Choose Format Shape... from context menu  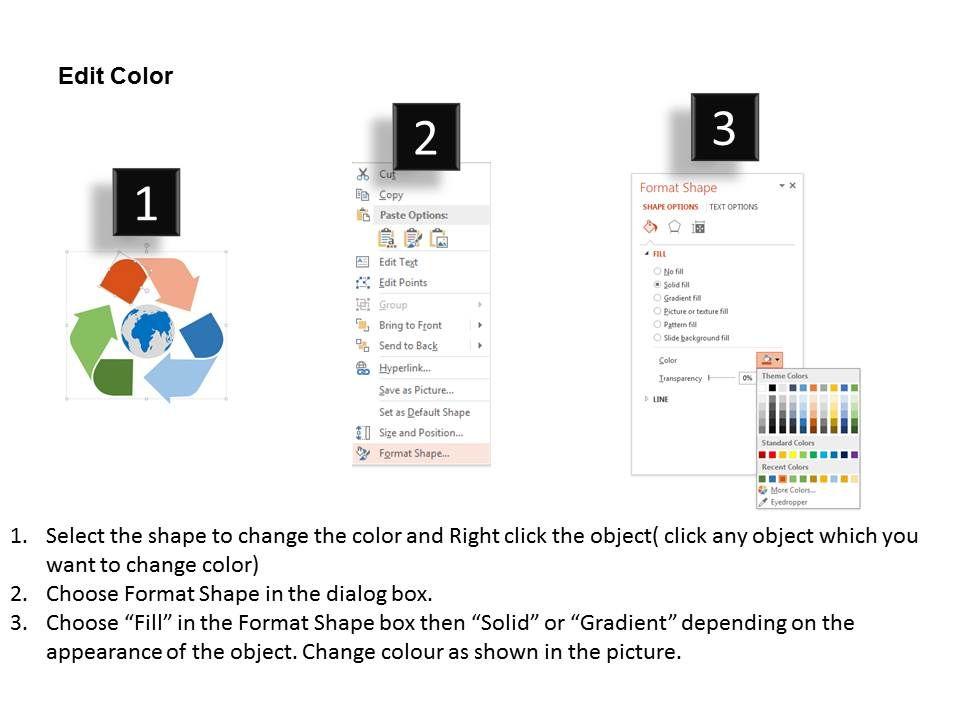click(x=414, y=454)
